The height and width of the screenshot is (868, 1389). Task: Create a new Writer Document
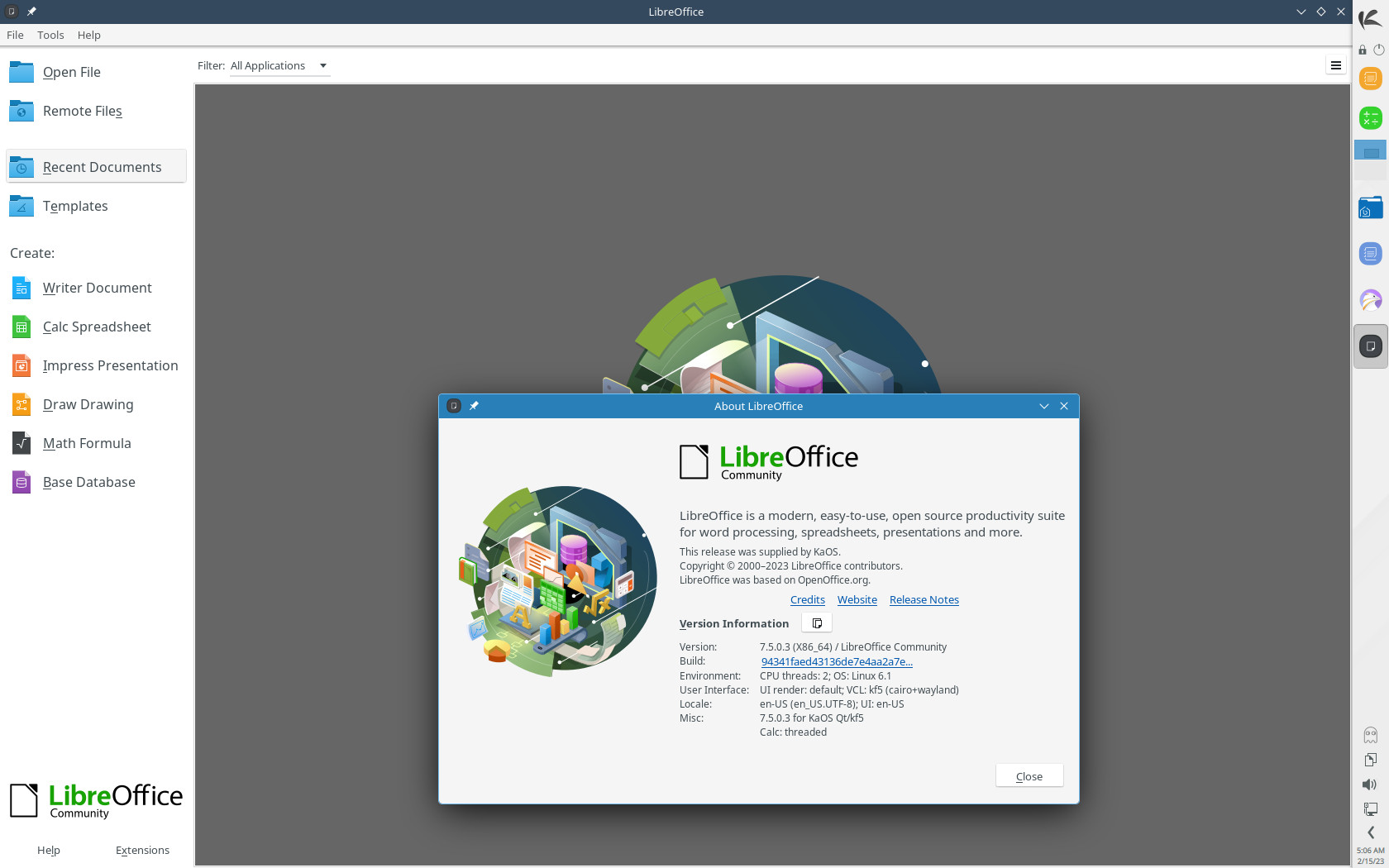click(x=96, y=288)
